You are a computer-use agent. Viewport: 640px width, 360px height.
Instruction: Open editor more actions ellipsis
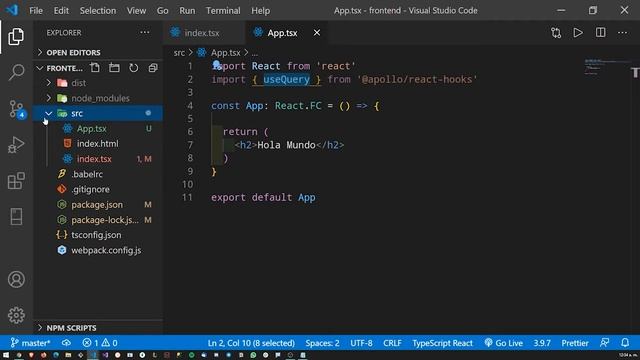click(622, 33)
